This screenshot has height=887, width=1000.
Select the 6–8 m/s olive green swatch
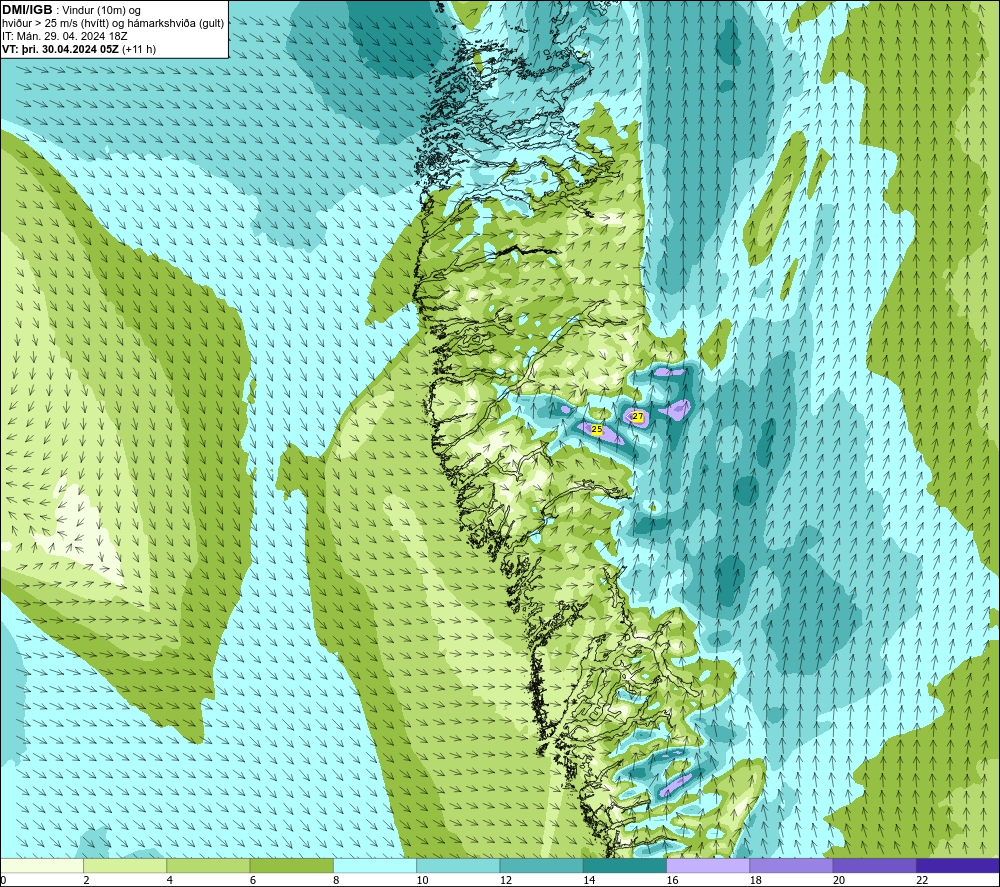pos(291,865)
